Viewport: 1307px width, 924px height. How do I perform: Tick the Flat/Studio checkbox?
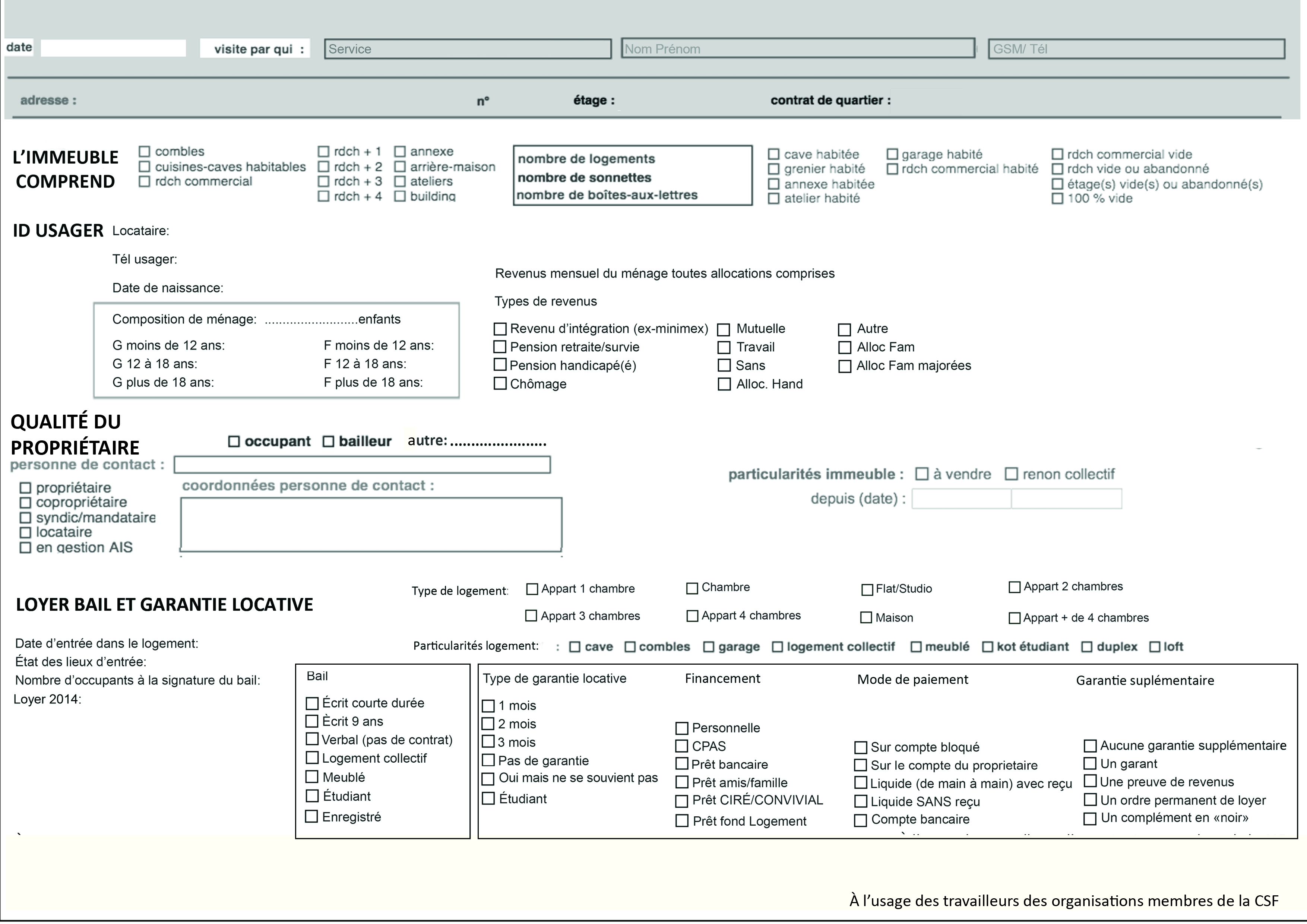pyautogui.click(x=867, y=590)
